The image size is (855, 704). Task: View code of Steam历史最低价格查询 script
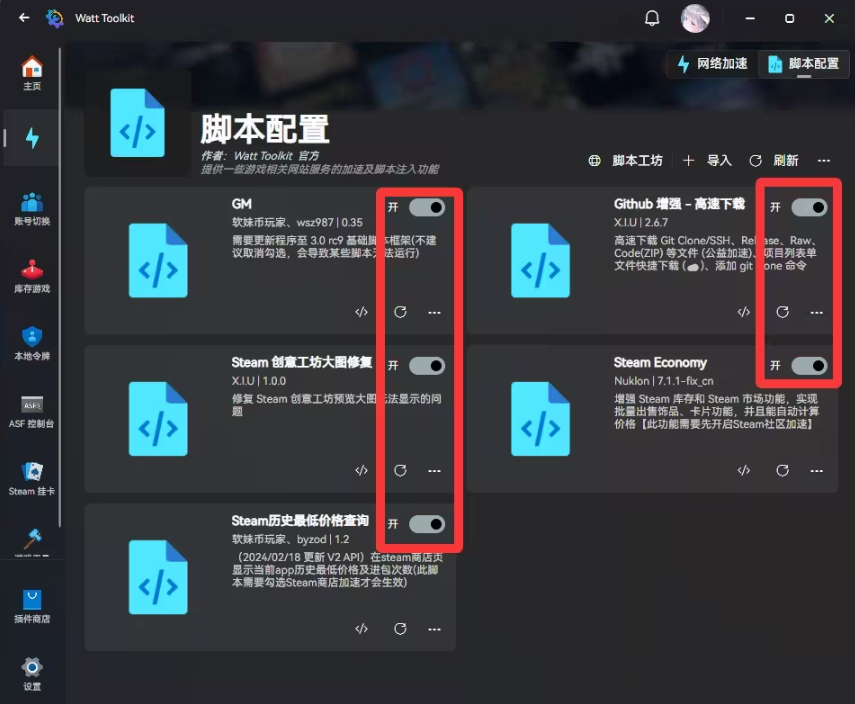pyautogui.click(x=362, y=629)
